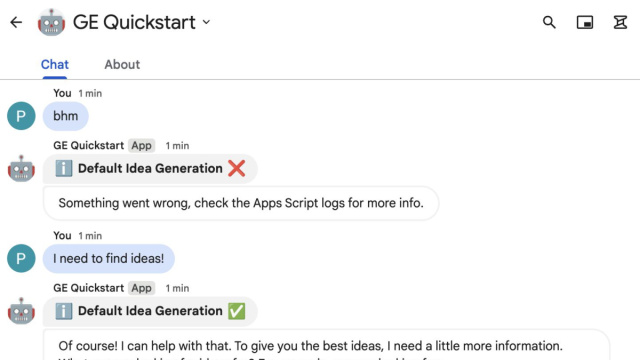Go back with the left arrow
Image resolution: width=640 pixels, height=360 pixels.
16,22
